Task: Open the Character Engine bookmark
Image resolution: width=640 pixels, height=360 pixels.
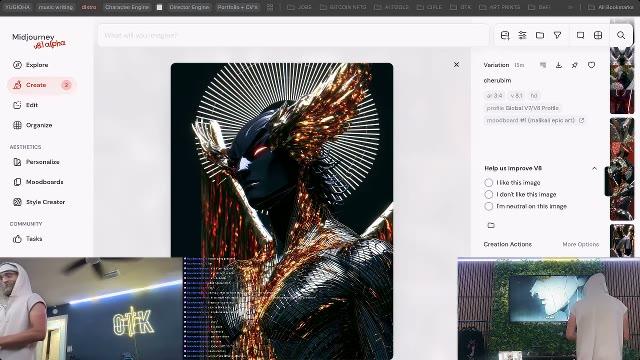Action: tap(127, 7)
